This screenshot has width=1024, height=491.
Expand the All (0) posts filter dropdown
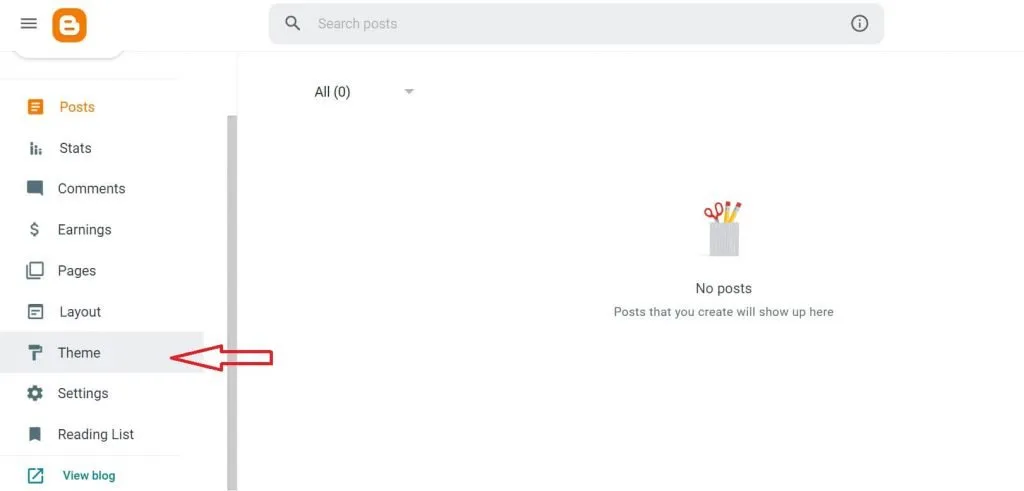point(408,92)
